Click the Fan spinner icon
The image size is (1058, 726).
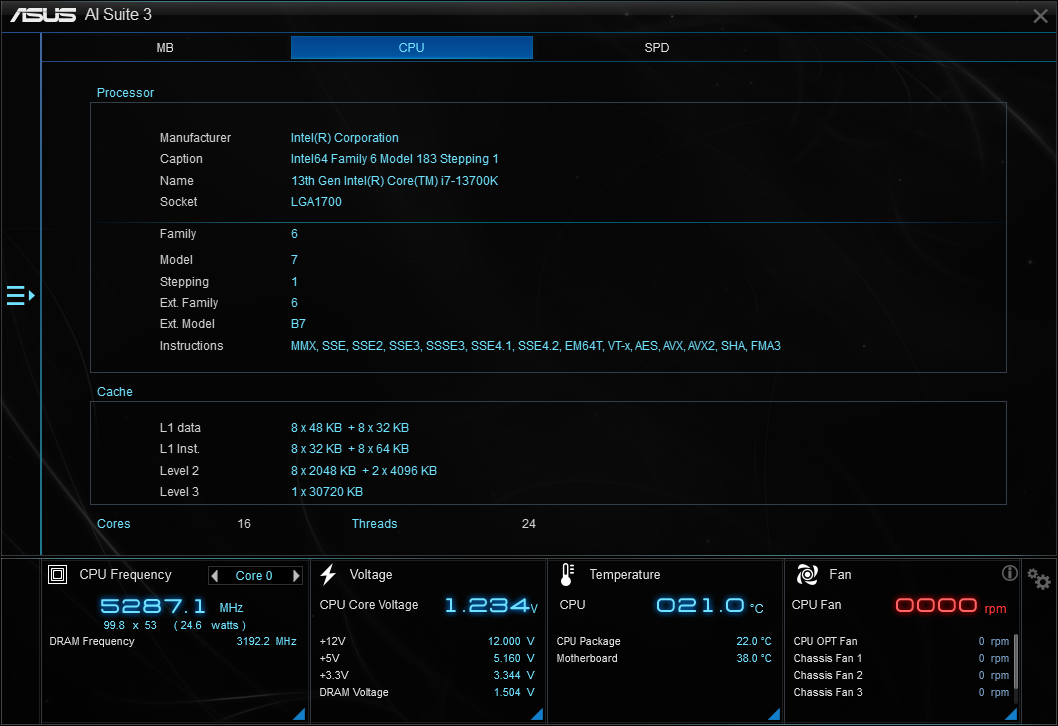[x=807, y=574]
